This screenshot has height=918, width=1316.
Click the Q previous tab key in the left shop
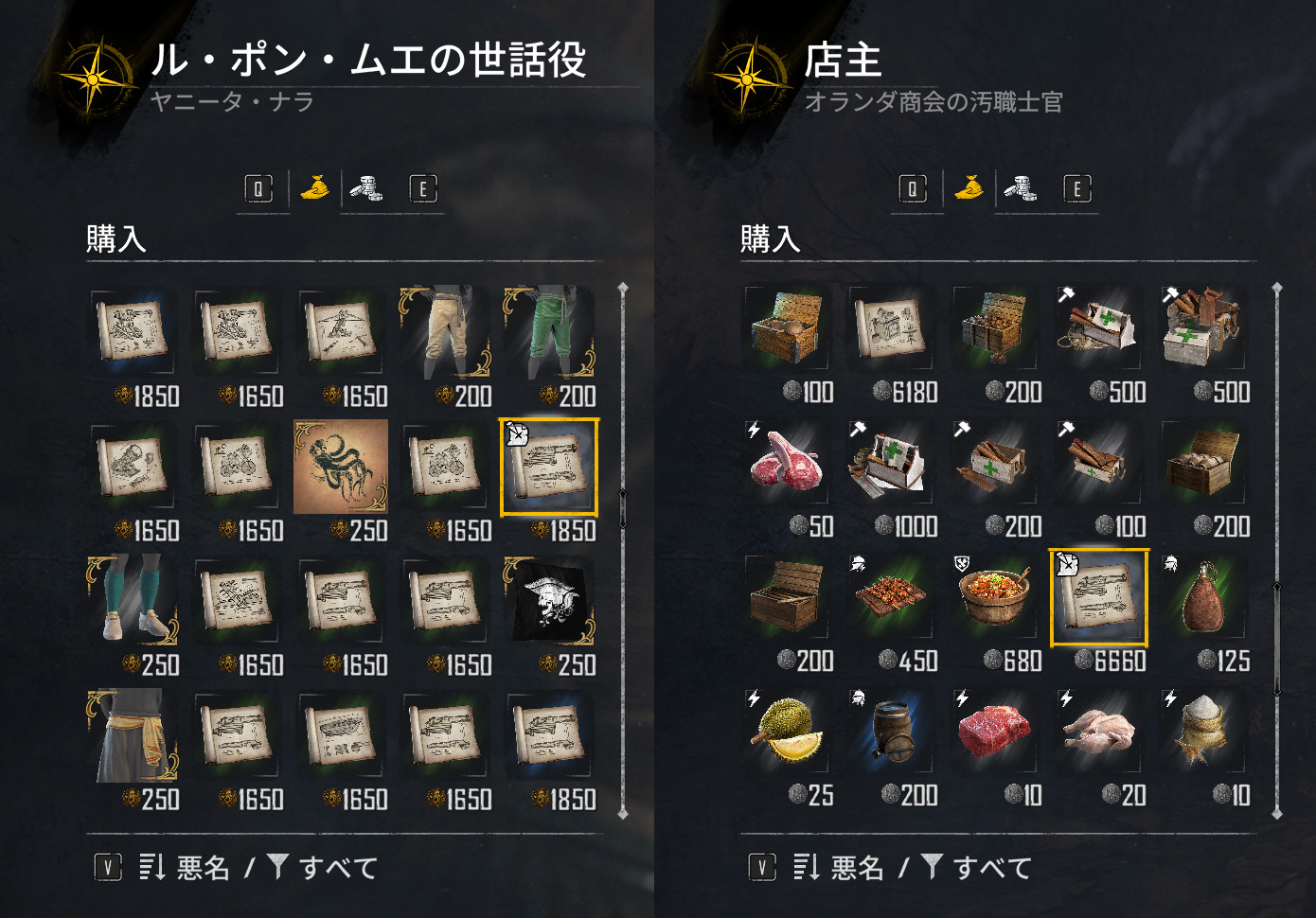point(258,188)
